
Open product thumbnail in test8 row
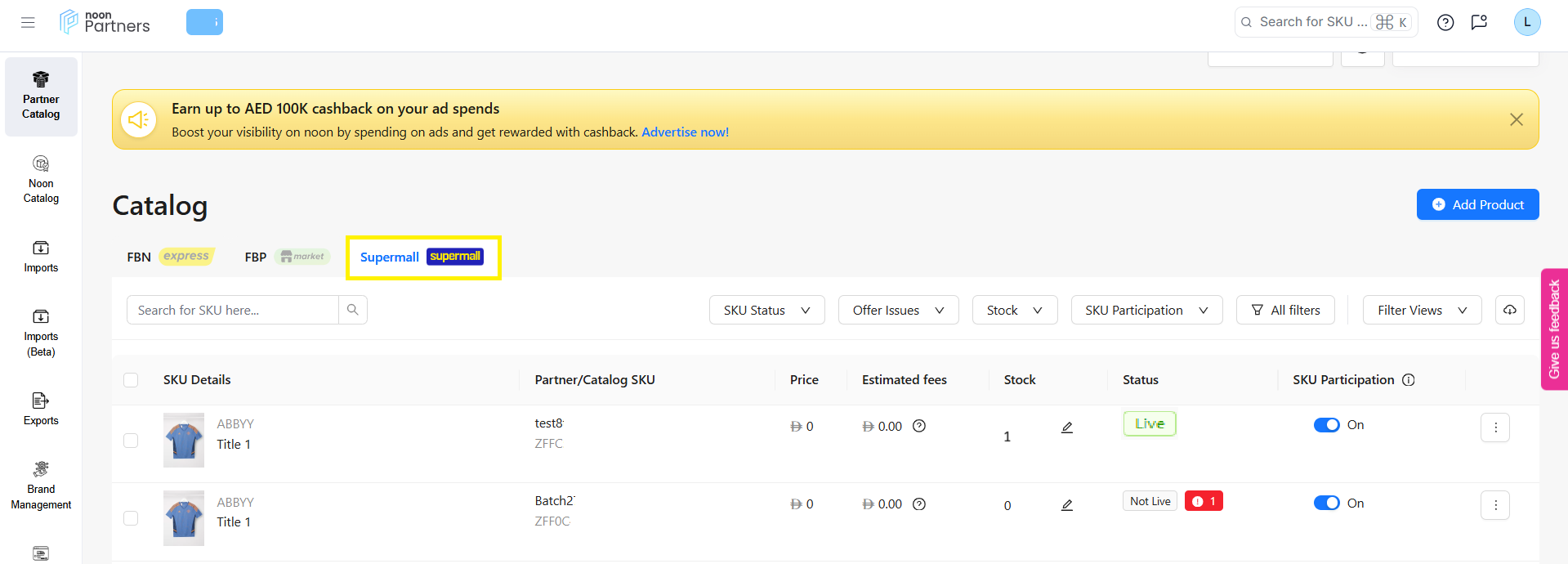point(184,440)
